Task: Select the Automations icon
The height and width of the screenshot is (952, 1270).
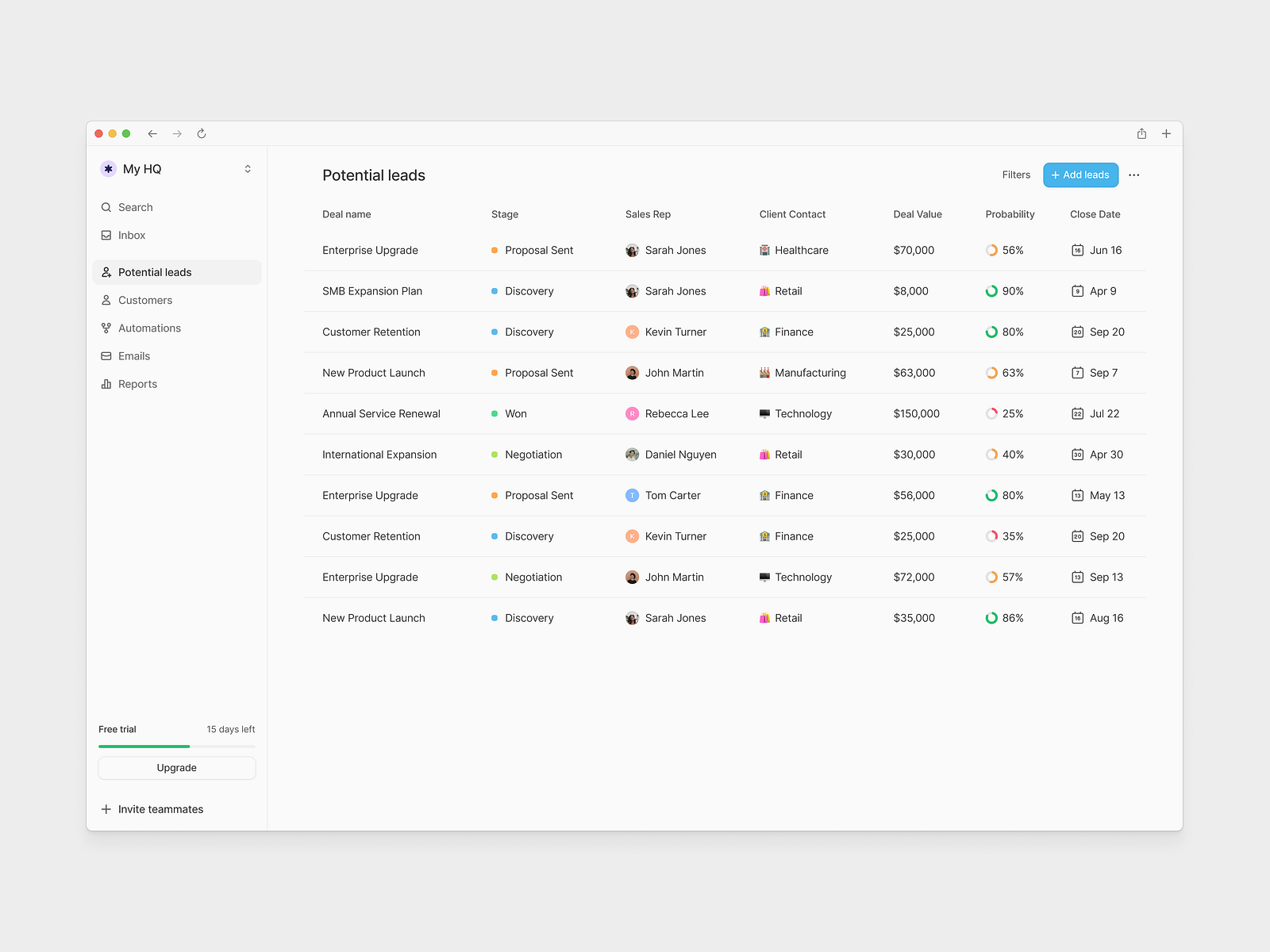Action: (x=106, y=328)
